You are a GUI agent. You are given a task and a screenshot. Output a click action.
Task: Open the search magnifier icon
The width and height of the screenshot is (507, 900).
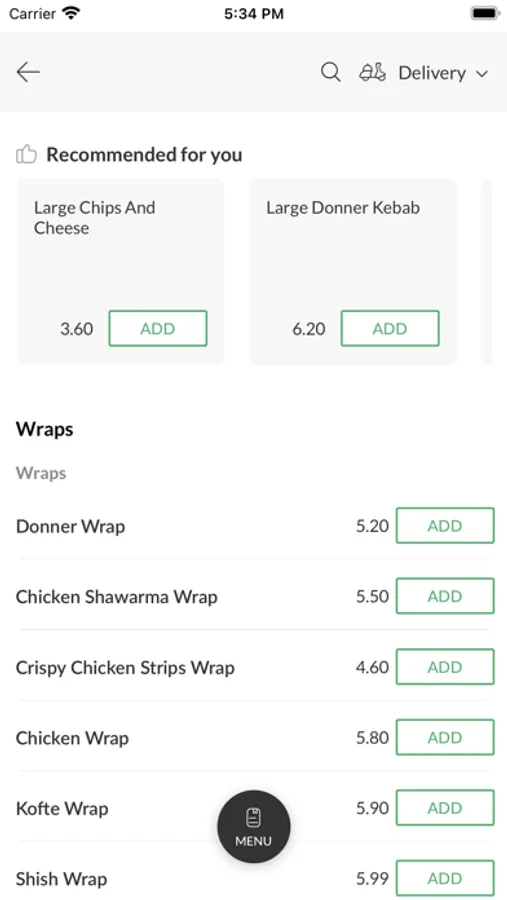pos(330,73)
